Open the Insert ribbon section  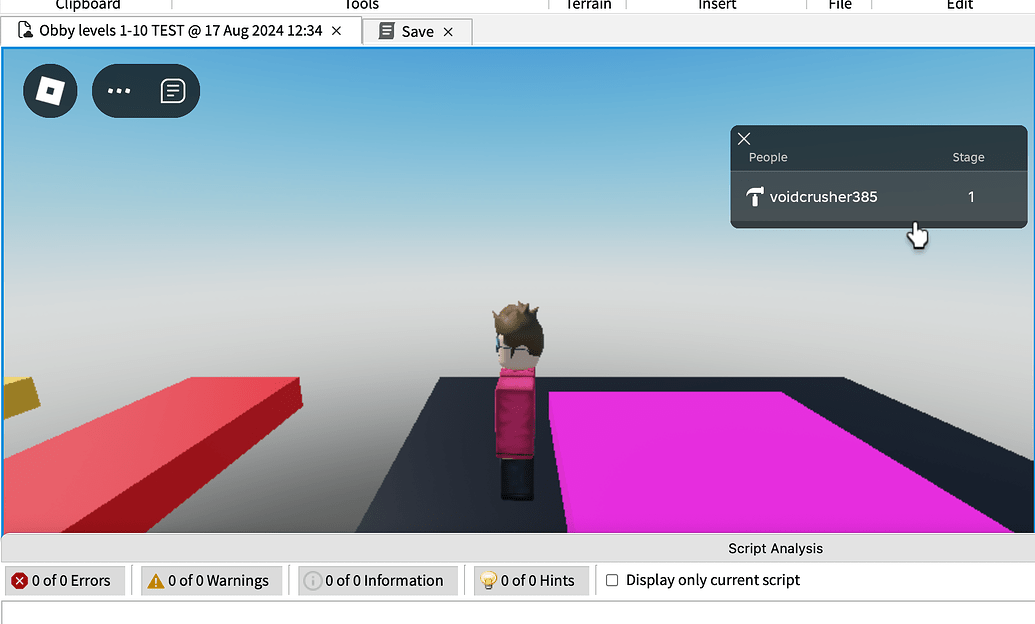click(x=717, y=6)
